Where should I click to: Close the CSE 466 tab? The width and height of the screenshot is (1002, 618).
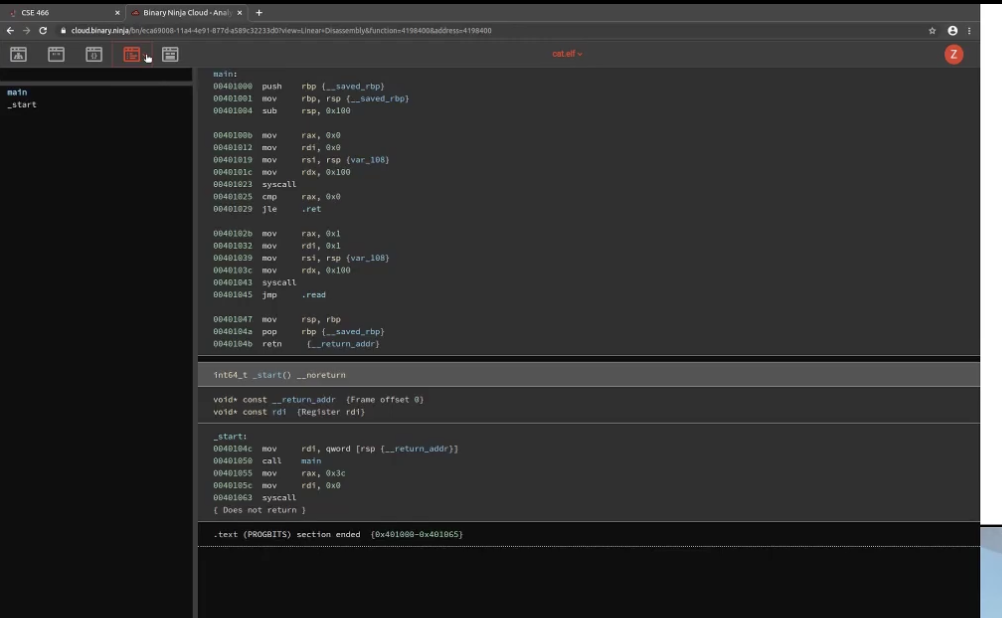[117, 13]
